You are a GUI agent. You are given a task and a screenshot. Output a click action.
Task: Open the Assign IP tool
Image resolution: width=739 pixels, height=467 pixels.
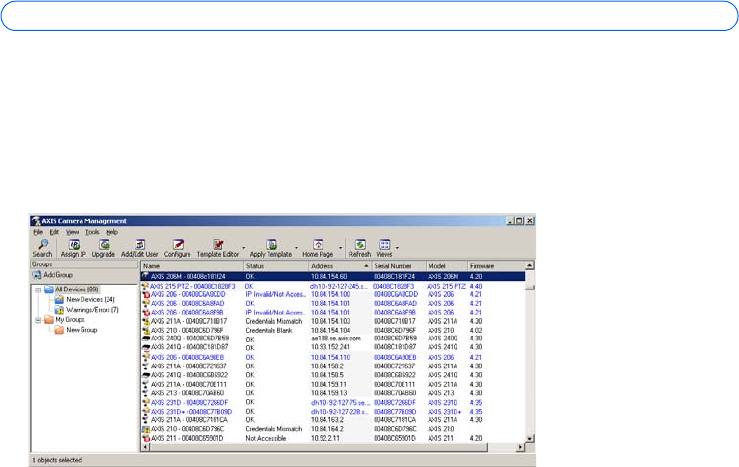tap(75, 246)
